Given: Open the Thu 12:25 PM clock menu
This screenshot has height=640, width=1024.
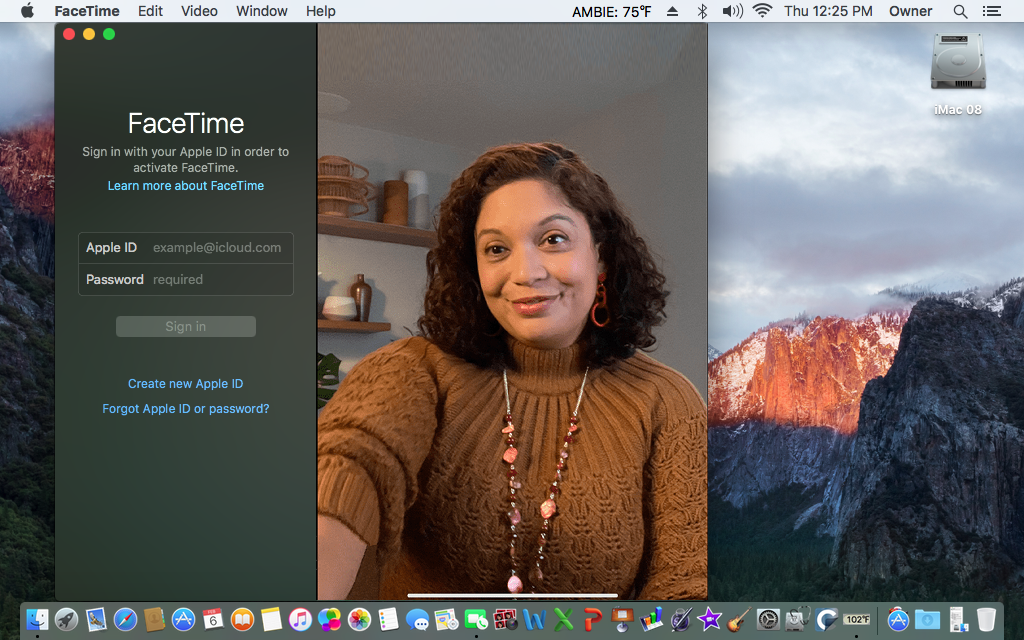Looking at the screenshot, I should tap(828, 11).
